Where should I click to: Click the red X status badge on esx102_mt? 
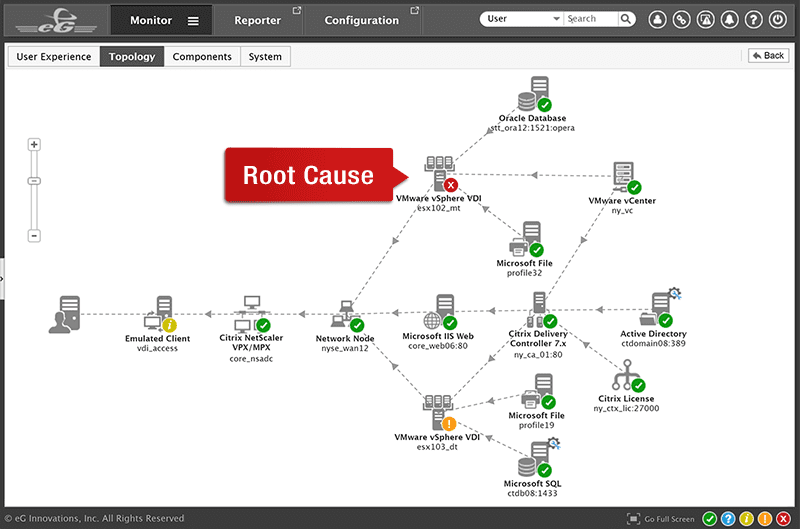(x=451, y=185)
